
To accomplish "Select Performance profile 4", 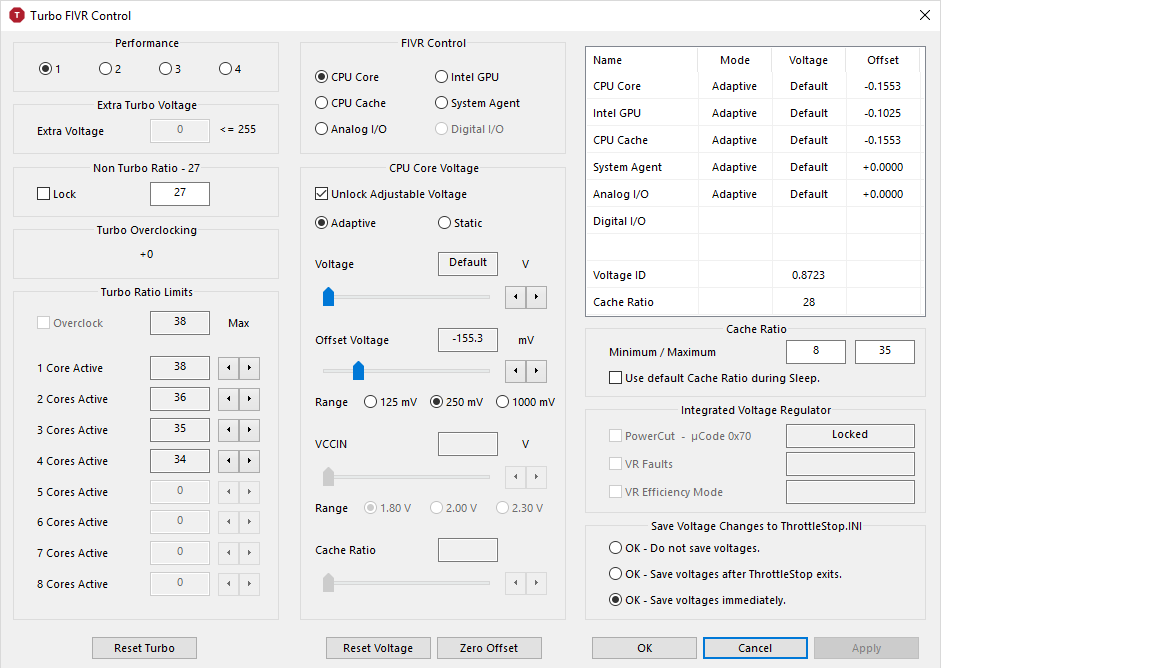I will (230, 68).
